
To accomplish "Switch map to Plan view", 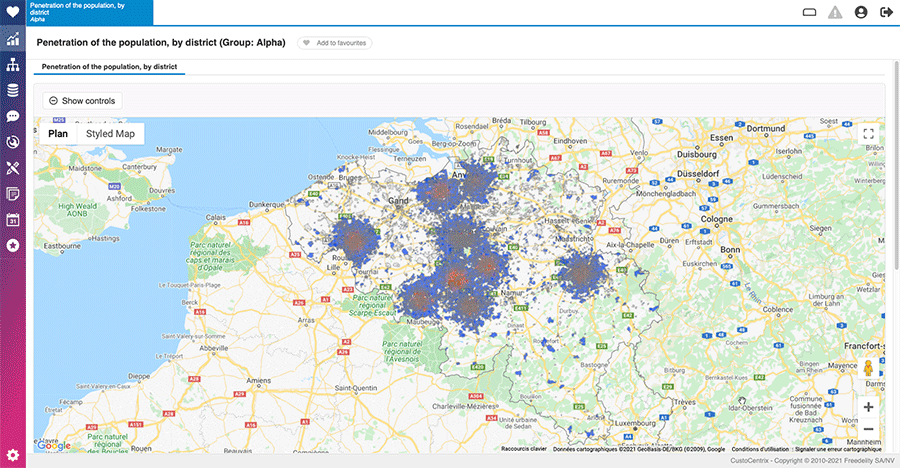I will (58, 133).
